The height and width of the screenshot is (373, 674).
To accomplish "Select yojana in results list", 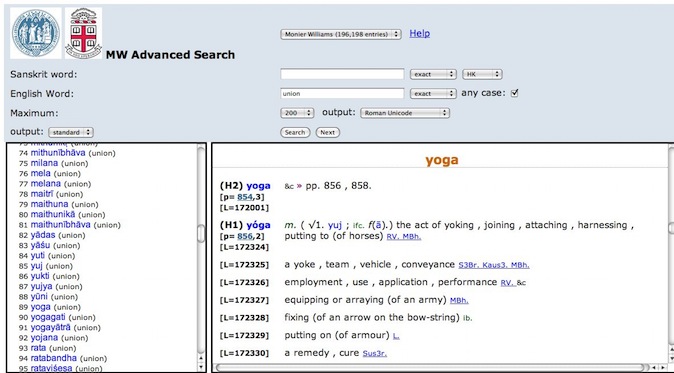I will click(x=44, y=338).
